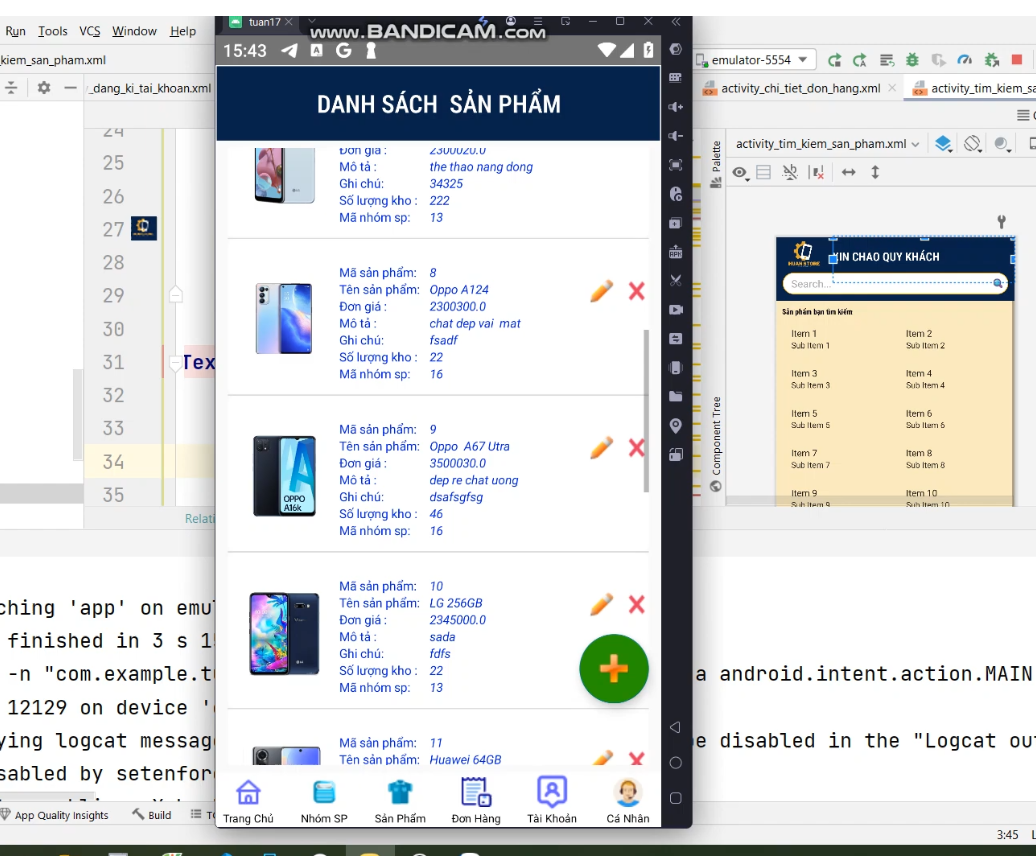The image size is (1036, 856).
Task: Close activity_chi_tiet_don_hang.xml tab
Action: [892, 88]
